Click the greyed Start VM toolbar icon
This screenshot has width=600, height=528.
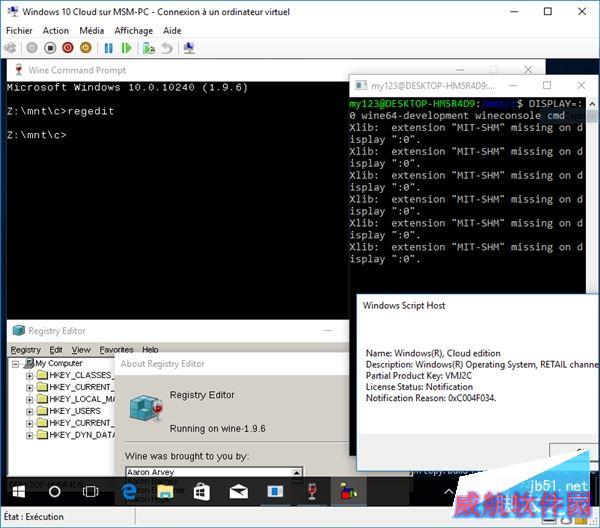(x=32, y=48)
